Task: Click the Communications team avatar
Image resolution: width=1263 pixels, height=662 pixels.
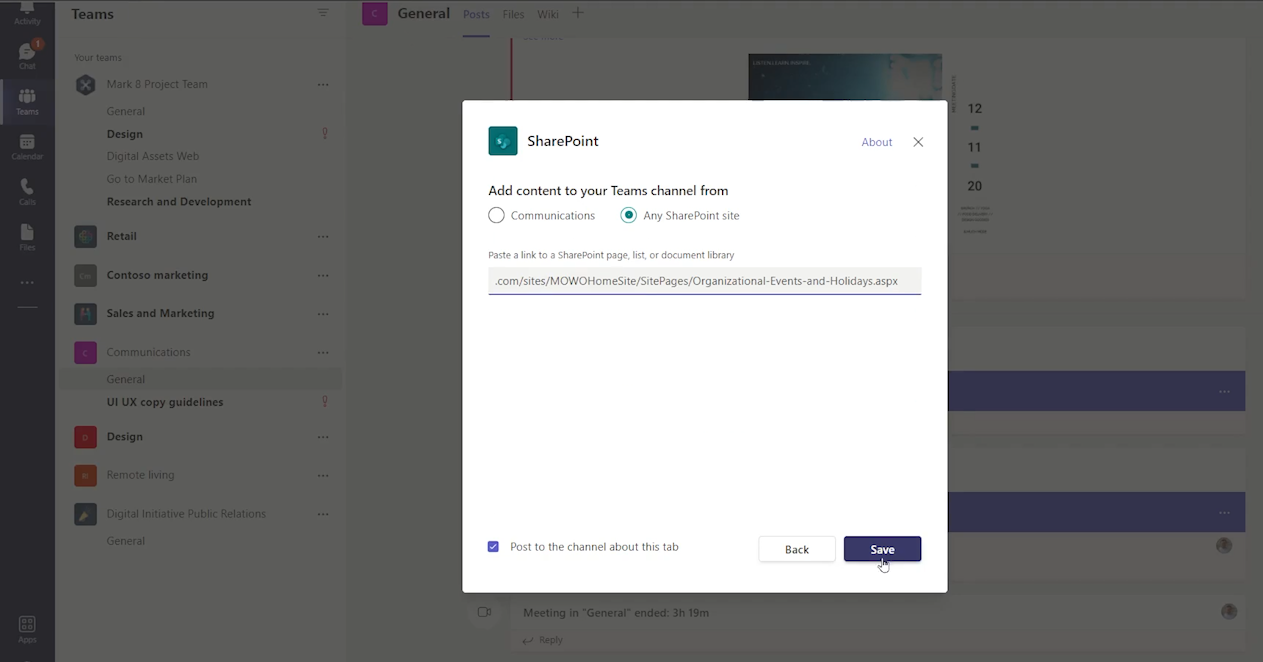Action: [86, 352]
